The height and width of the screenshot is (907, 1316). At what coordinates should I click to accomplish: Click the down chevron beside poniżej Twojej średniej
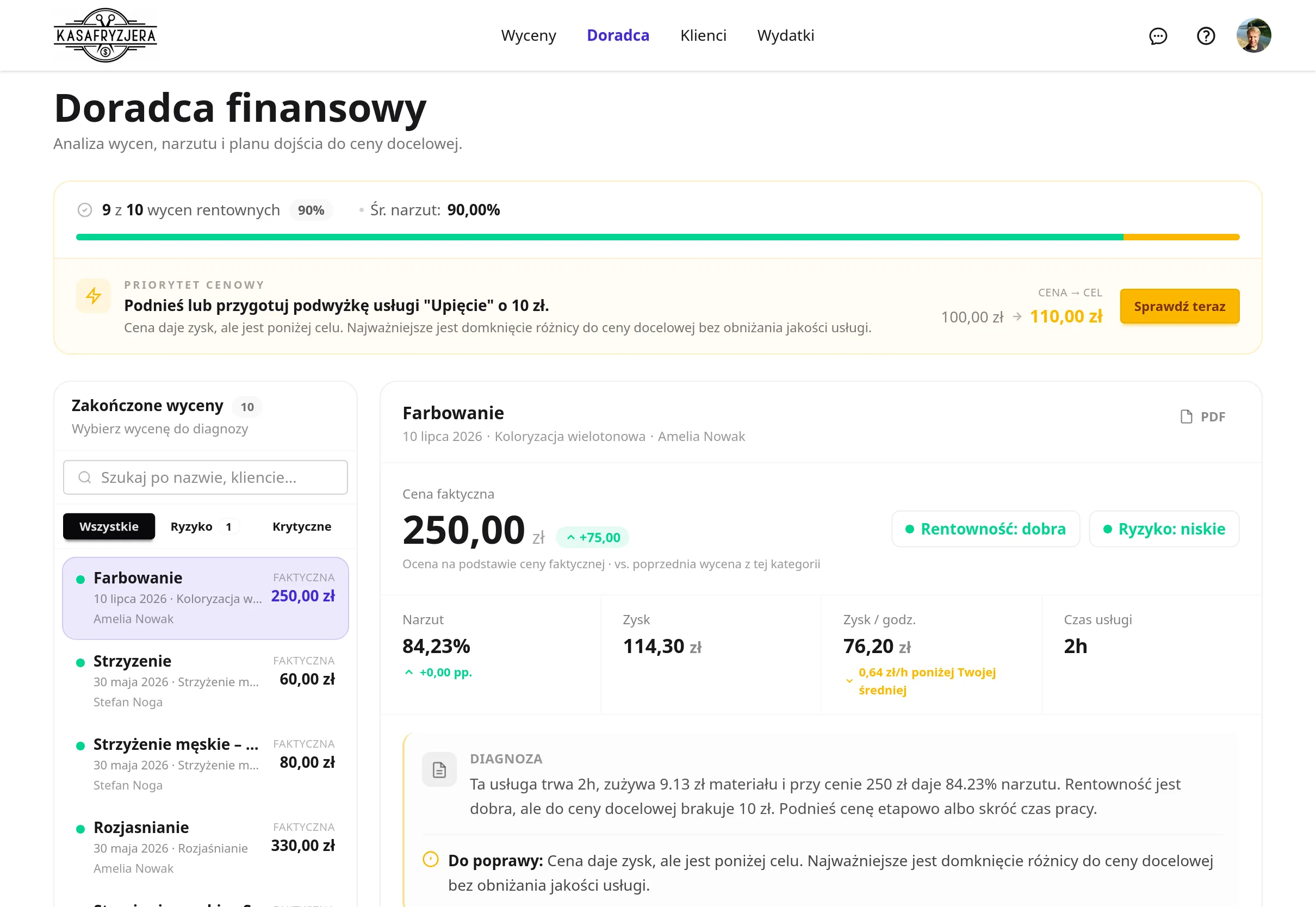coord(849,681)
